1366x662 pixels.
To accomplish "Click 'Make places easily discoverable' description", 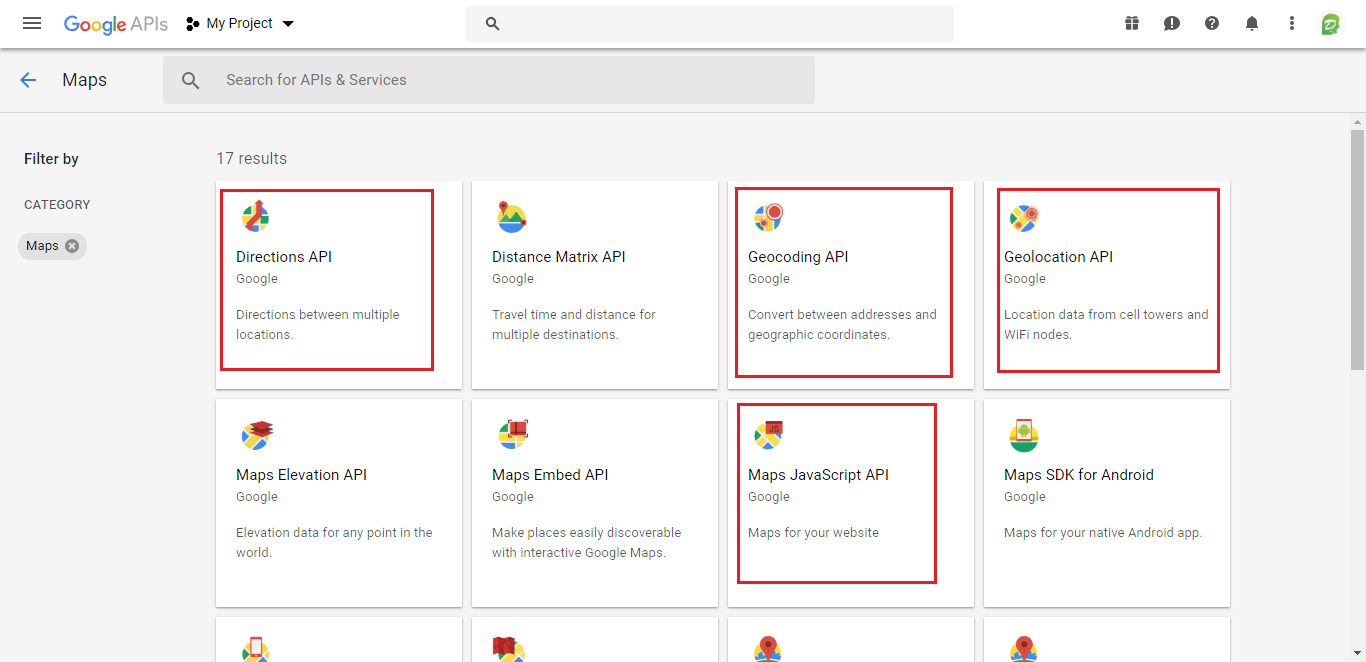I will tap(586, 543).
